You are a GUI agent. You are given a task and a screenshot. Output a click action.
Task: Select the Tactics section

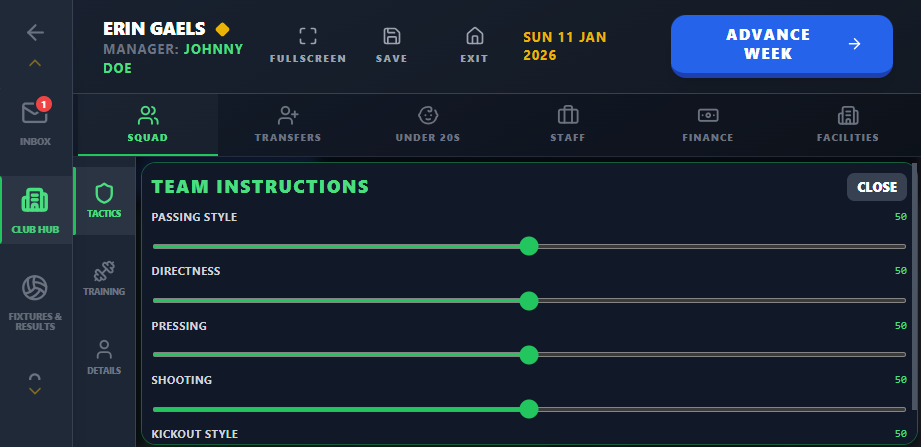[104, 200]
